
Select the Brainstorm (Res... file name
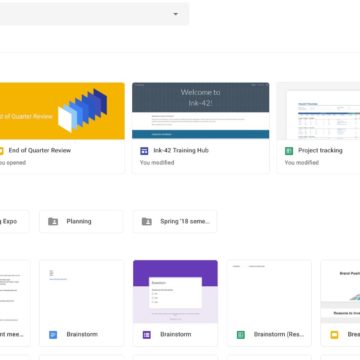point(279,334)
